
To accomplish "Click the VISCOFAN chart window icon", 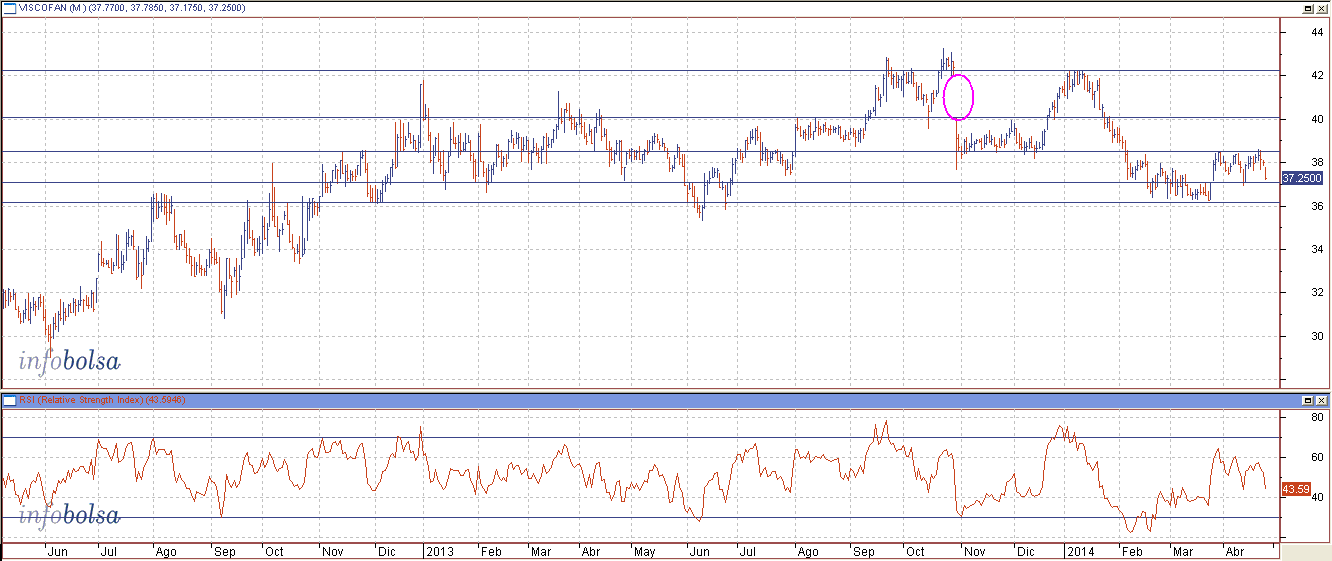I will [x=9, y=8].
